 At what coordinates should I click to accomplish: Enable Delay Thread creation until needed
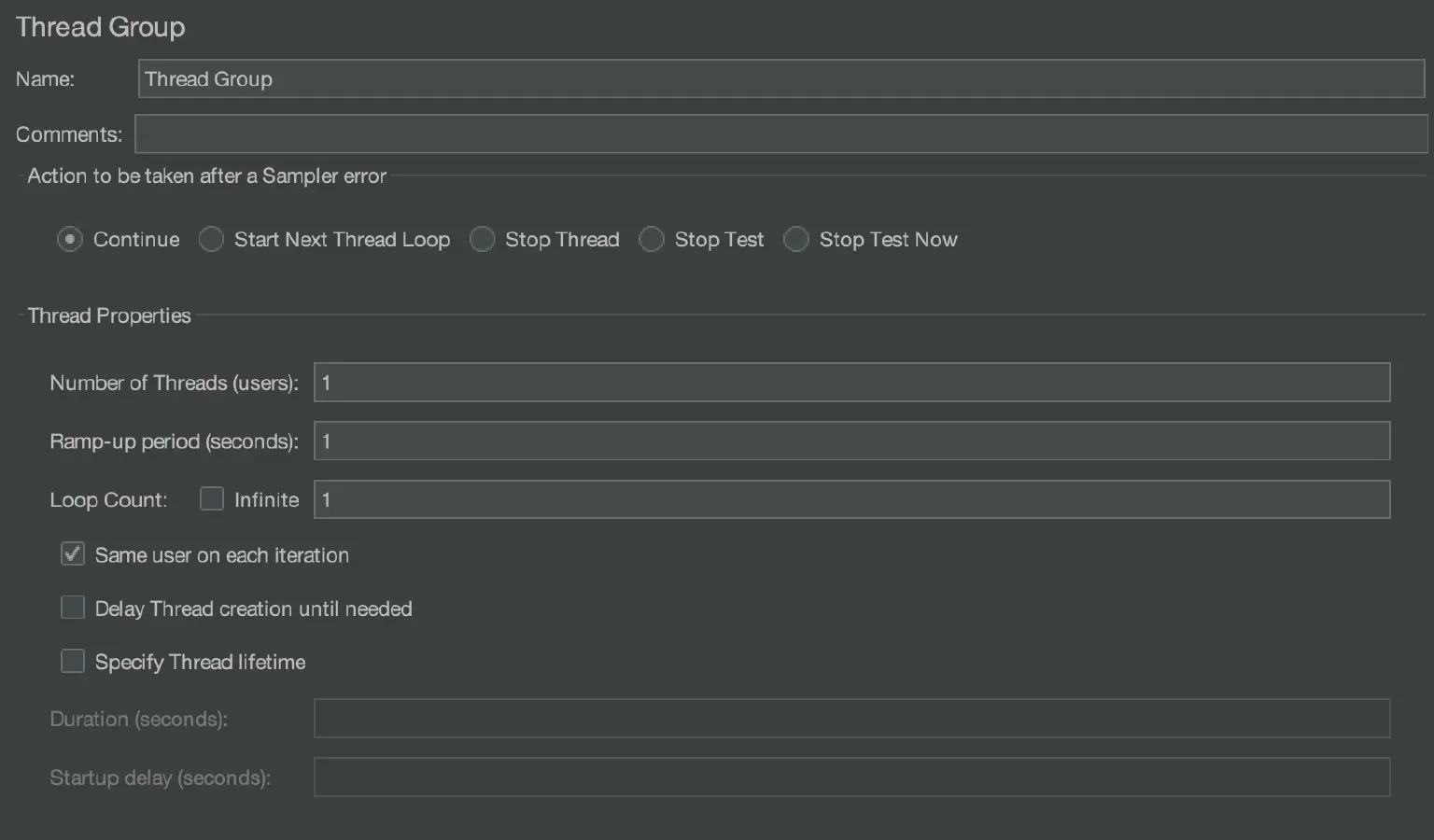[x=72, y=607]
